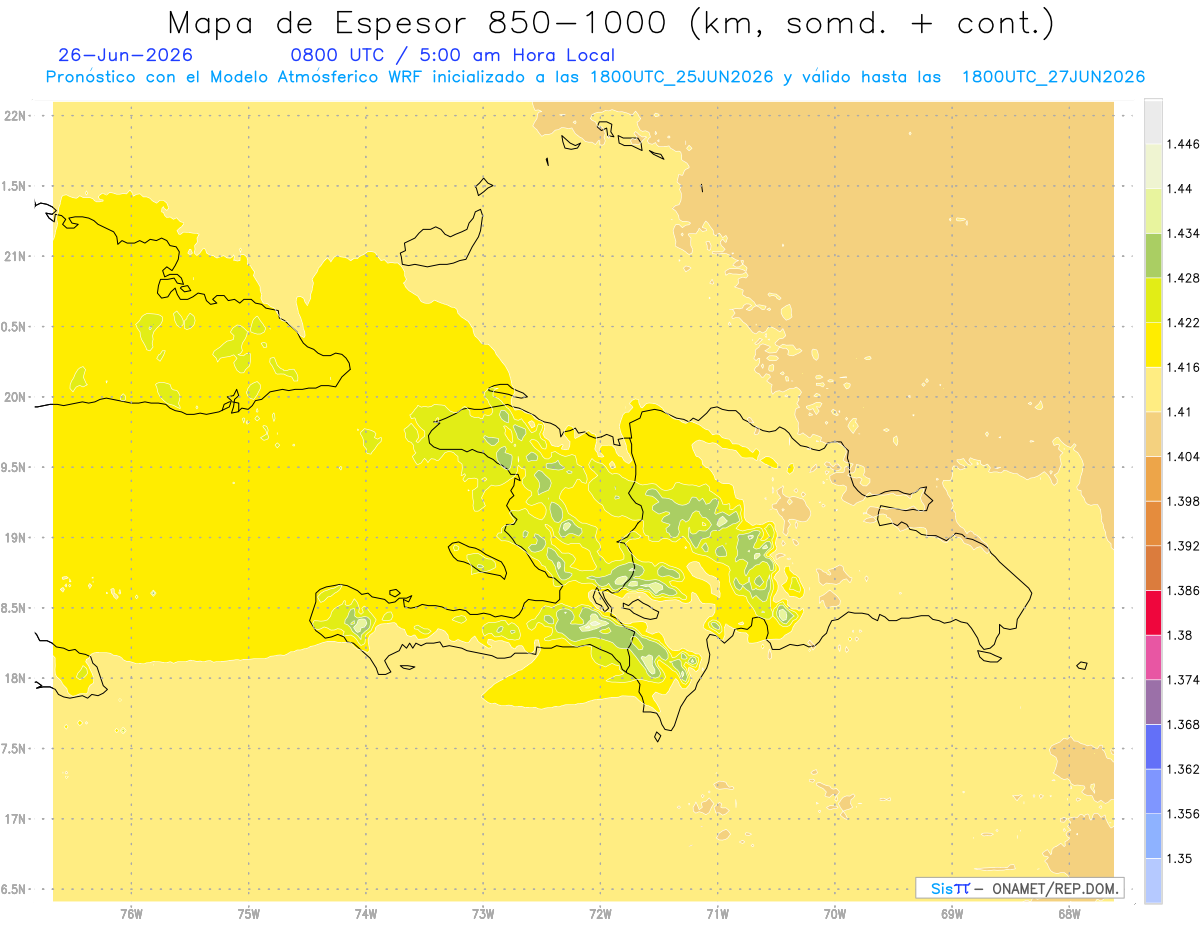Click the time label '0800 UTC / 5:00 am Hora Local'
Viewport: 1200px width, 927px height.
pyautogui.click(x=452, y=55)
